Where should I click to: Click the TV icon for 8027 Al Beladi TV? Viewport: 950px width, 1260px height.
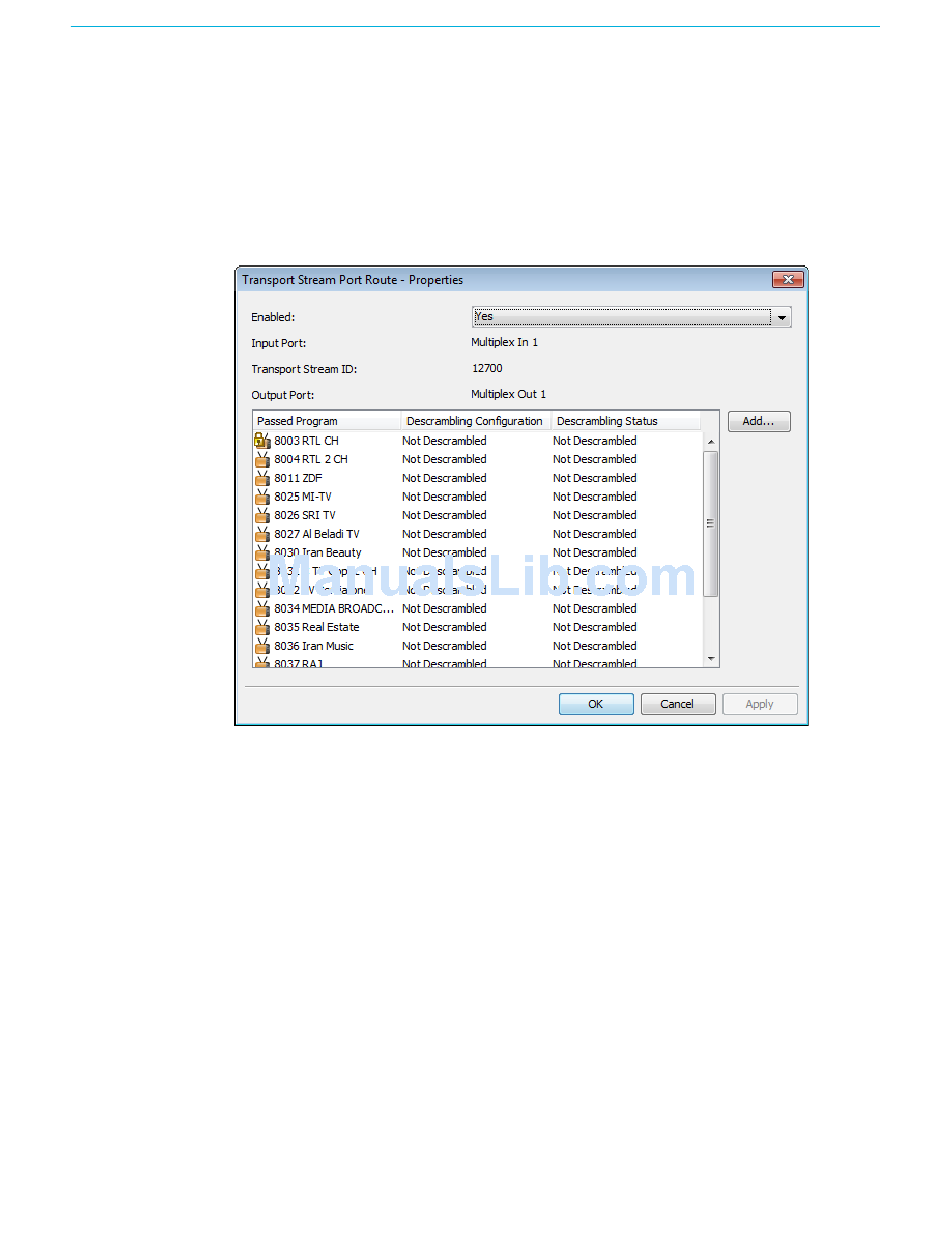tap(262, 534)
